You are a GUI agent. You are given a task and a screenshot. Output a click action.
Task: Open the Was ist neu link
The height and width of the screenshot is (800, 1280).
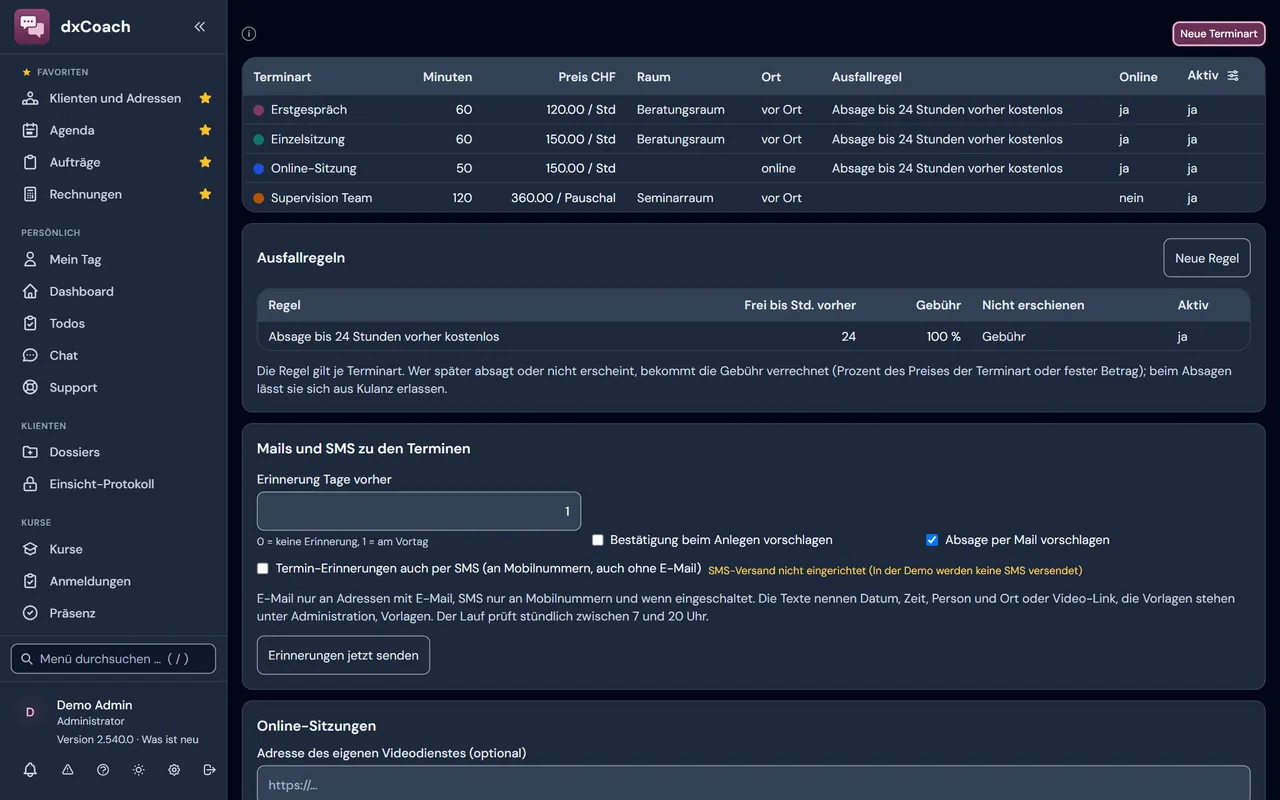click(170, 740)
